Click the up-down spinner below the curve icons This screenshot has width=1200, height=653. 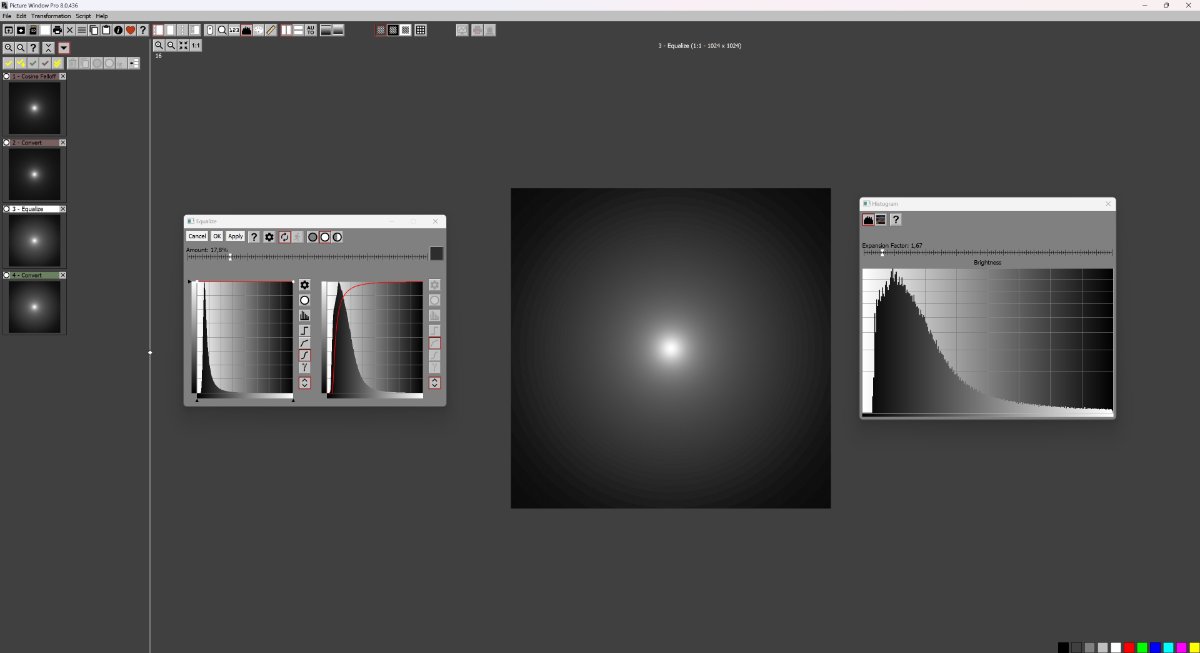[x=304, y=382]
